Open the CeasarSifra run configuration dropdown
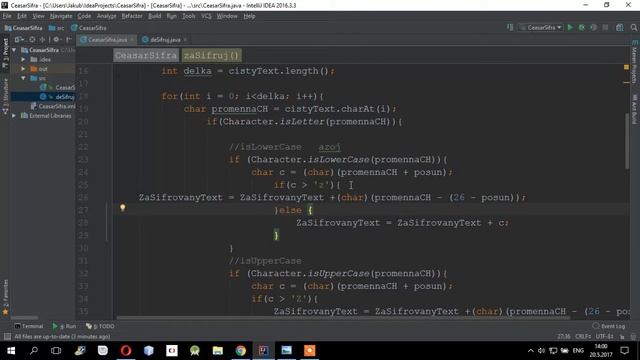 tap(541, 27)
